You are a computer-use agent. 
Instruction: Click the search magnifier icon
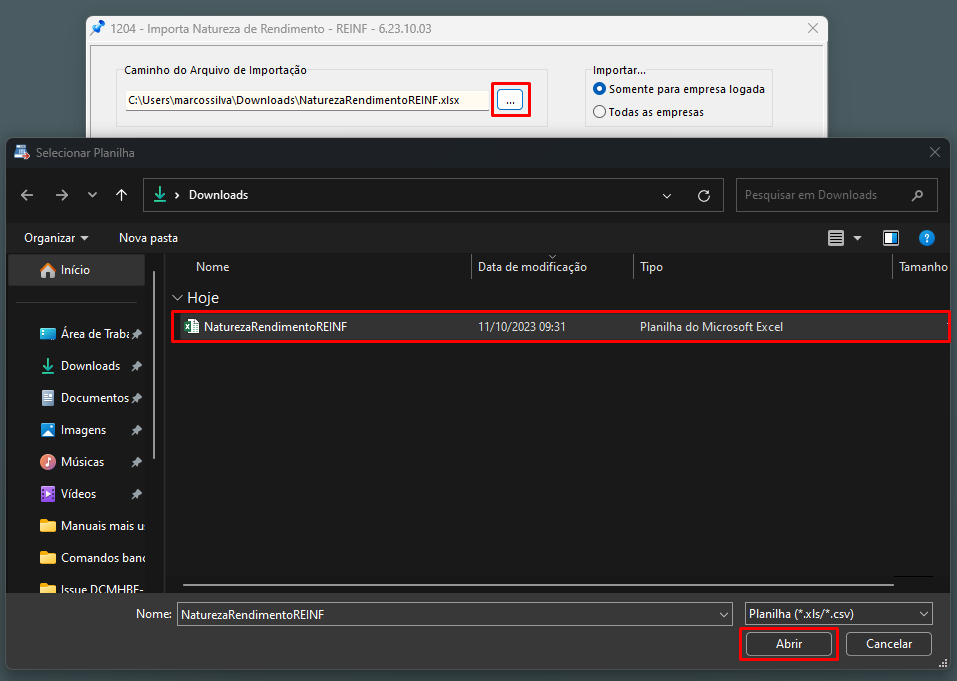coord(917,195)
